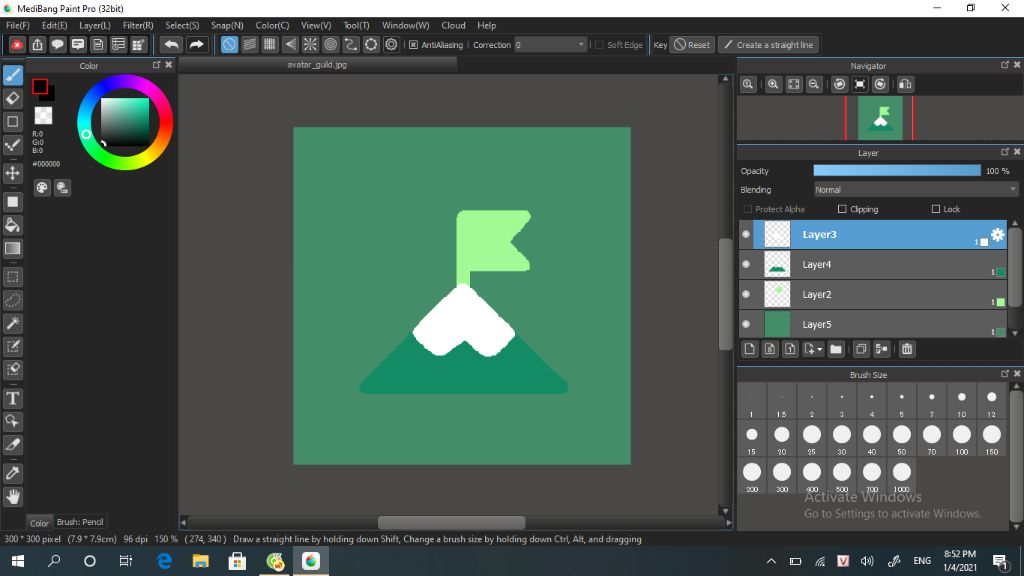The width and height of the screenshot is (1024, 576).
Task: Open the Snap menu
Action: tap(227, 25)
